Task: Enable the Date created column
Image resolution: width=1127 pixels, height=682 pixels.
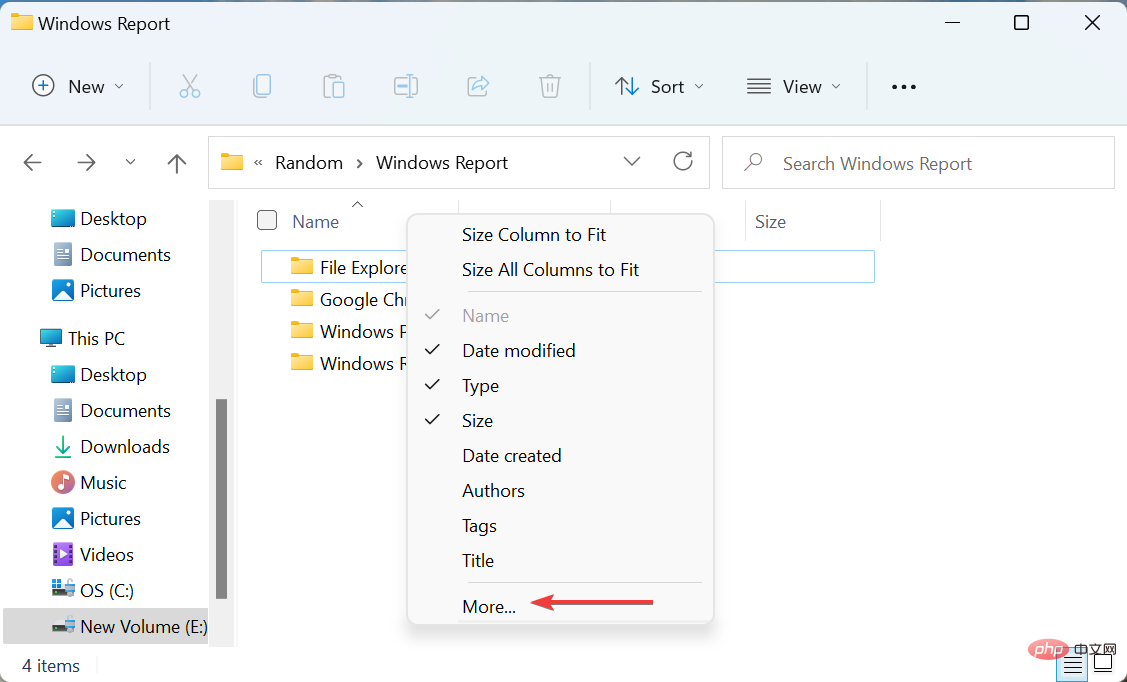Action: click(x=511, y=455)
